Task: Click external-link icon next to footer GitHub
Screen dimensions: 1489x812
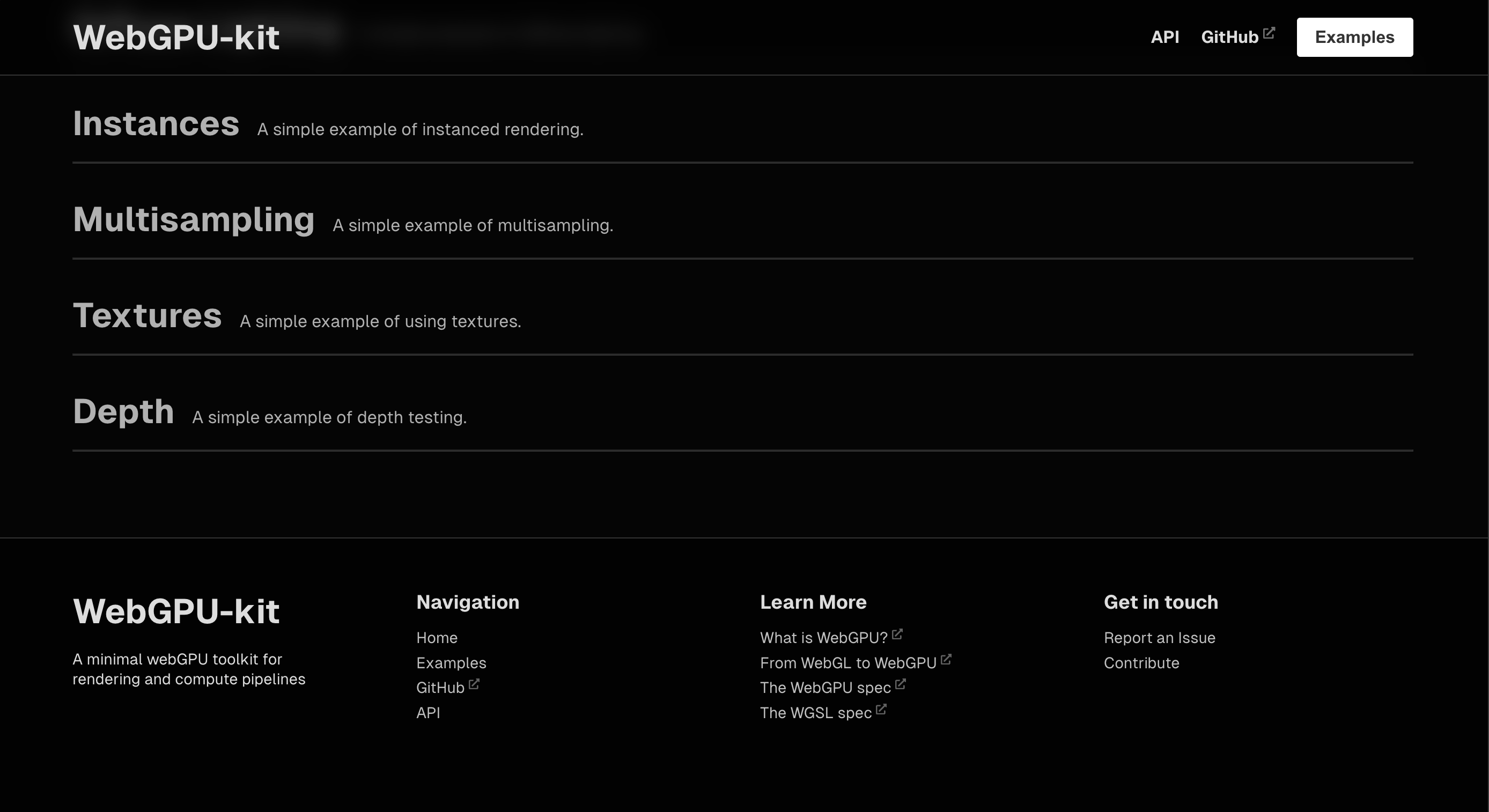Action: 474,684
